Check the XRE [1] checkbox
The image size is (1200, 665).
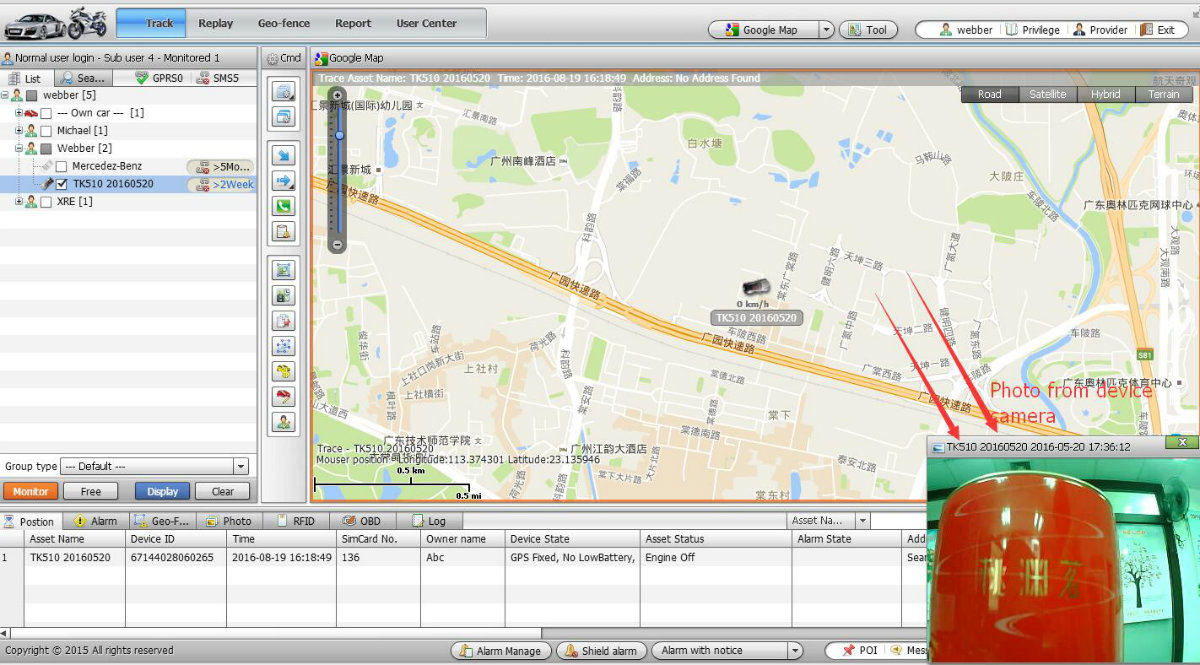(x=46, y=202)
